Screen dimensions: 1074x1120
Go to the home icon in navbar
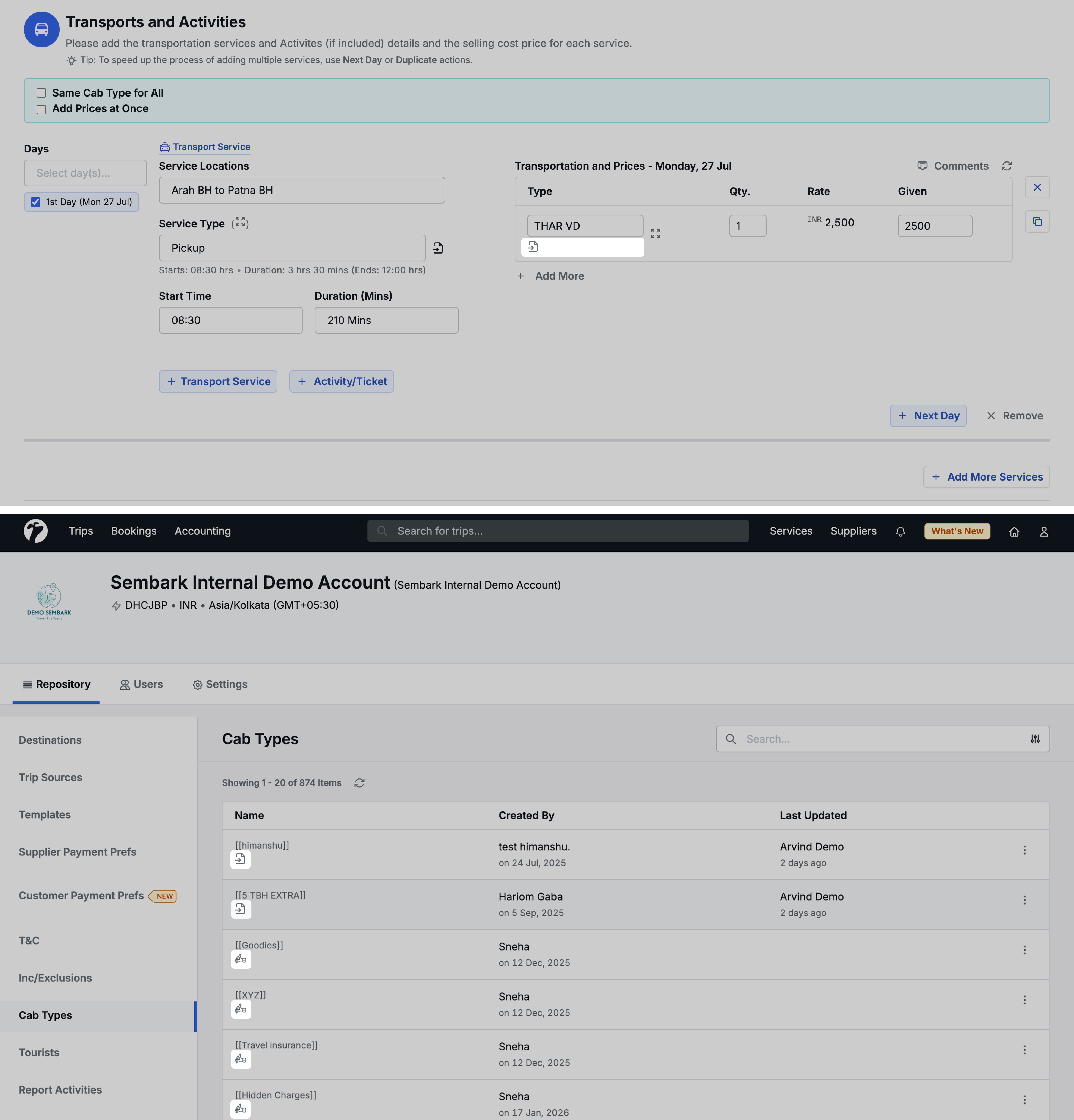tap(1014, 531)
